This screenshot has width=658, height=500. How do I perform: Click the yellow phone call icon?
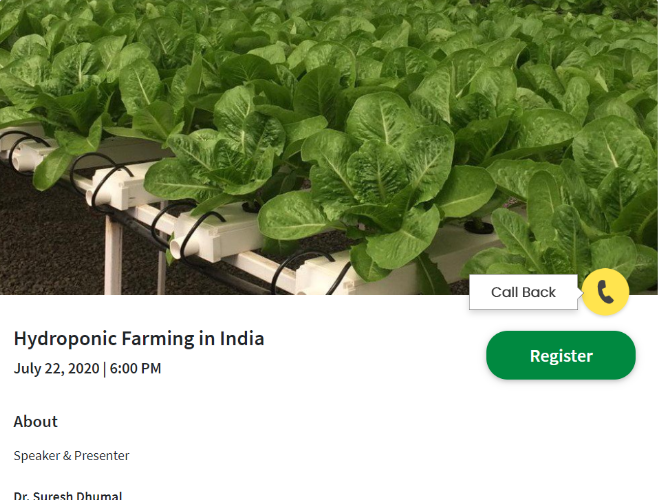(x=605, y=292)
